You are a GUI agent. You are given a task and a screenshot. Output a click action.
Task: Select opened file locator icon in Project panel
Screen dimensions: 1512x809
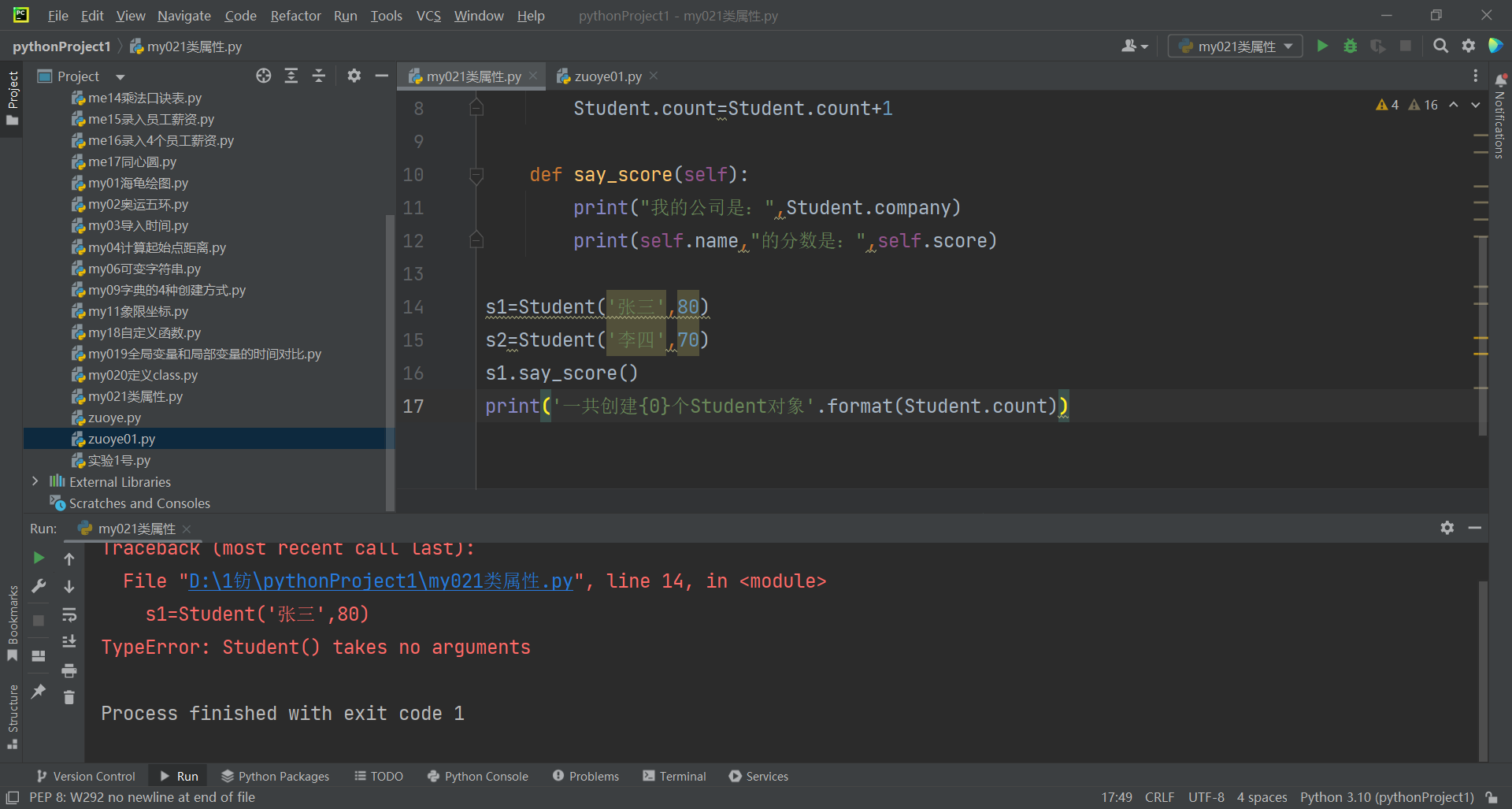(264, 76)
